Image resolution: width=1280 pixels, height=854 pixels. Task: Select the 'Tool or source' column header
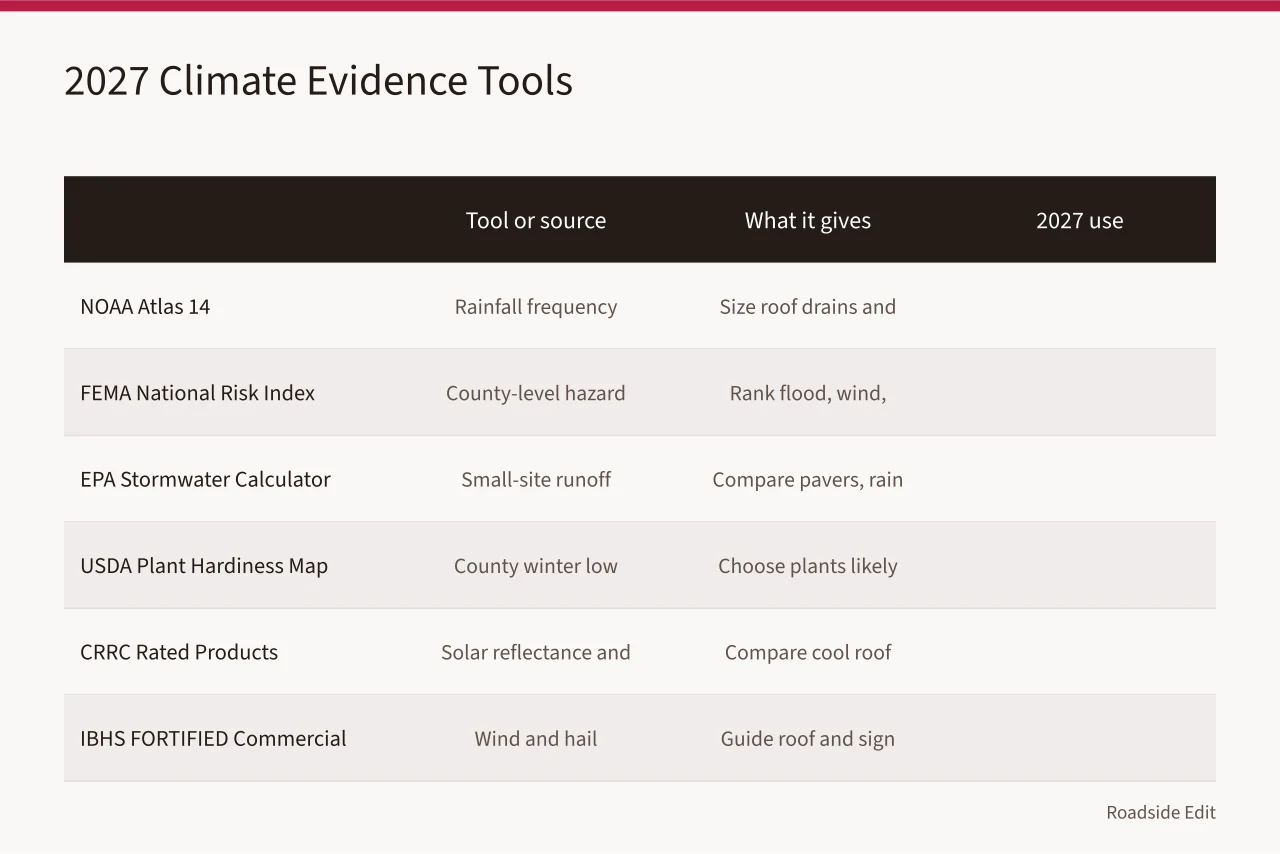pyautogui.click(x=536, y=221)
